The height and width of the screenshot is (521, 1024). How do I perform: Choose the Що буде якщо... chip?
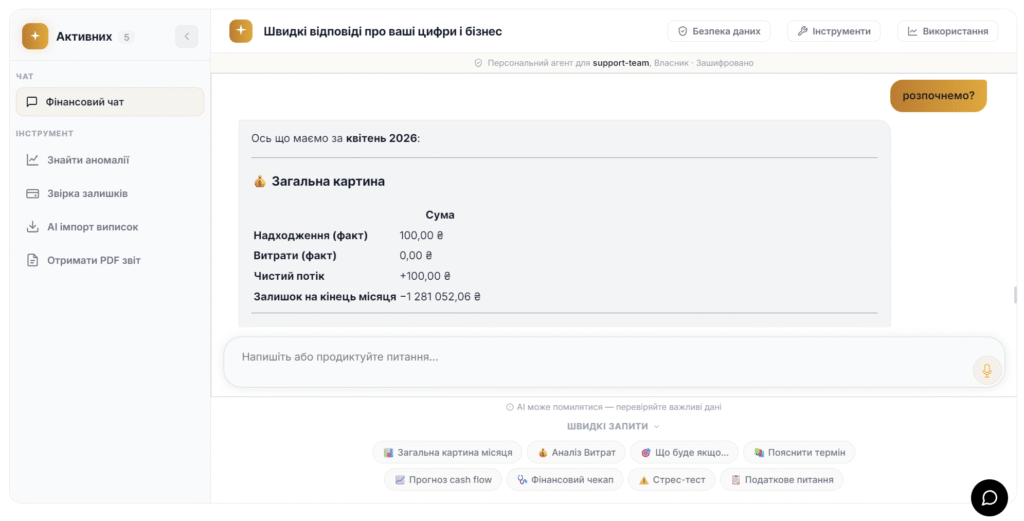(x=684, y=453)
